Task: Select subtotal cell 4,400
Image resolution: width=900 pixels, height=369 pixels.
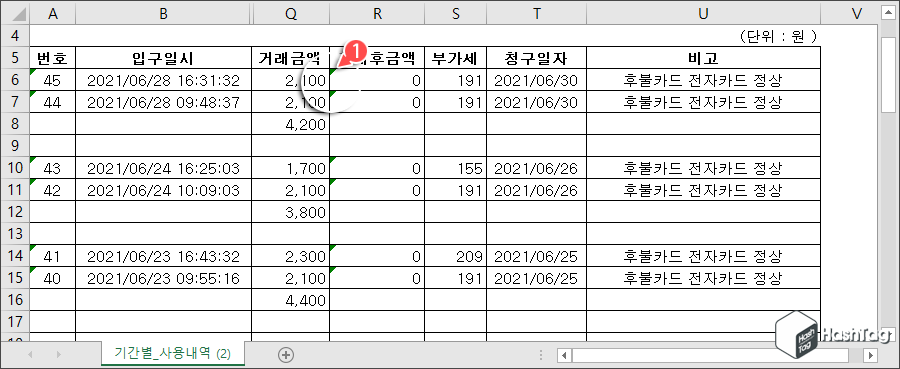Action: click(x=290, y=300)
